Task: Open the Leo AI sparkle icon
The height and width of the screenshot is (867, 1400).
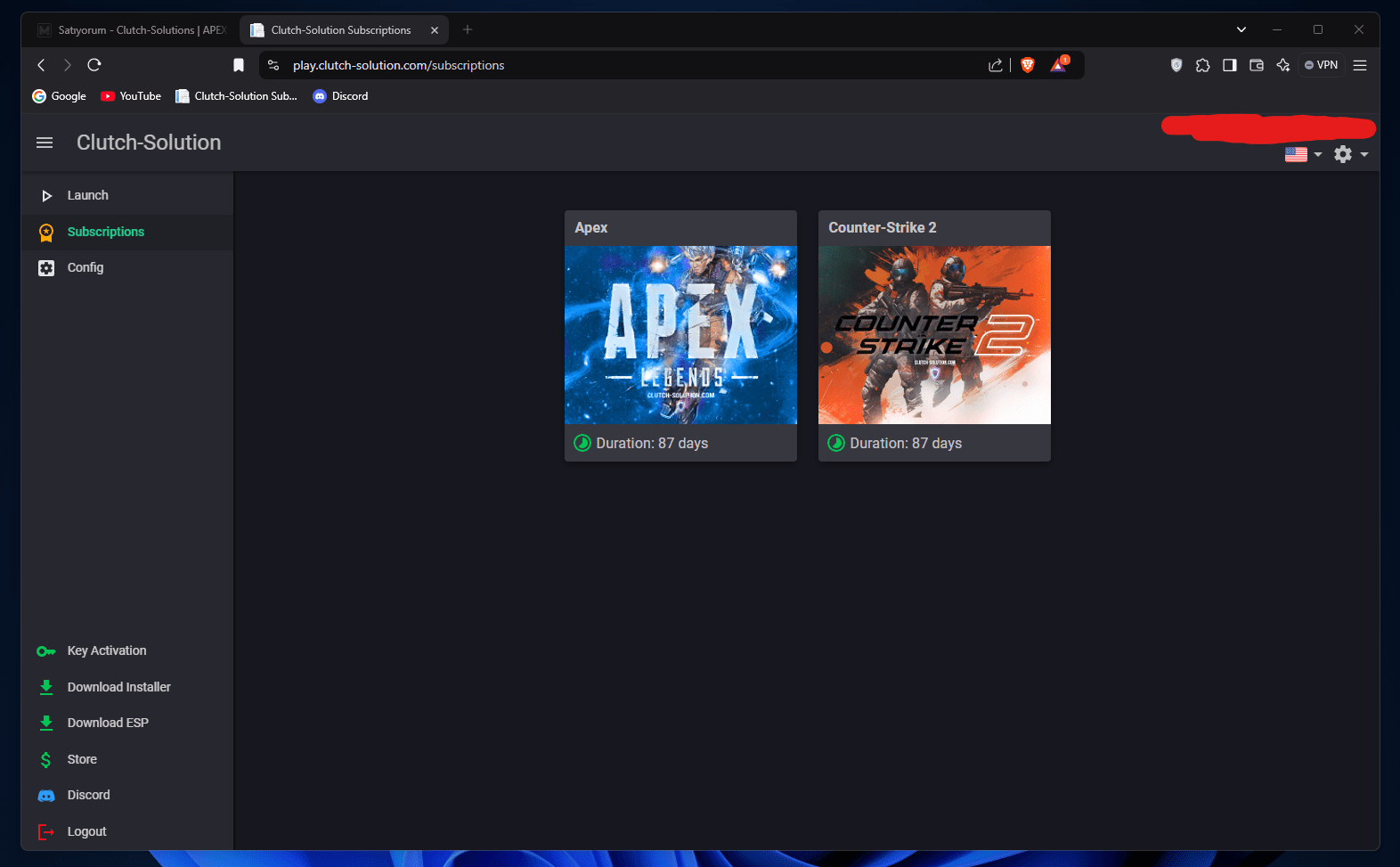Action: click(1283, 65)
